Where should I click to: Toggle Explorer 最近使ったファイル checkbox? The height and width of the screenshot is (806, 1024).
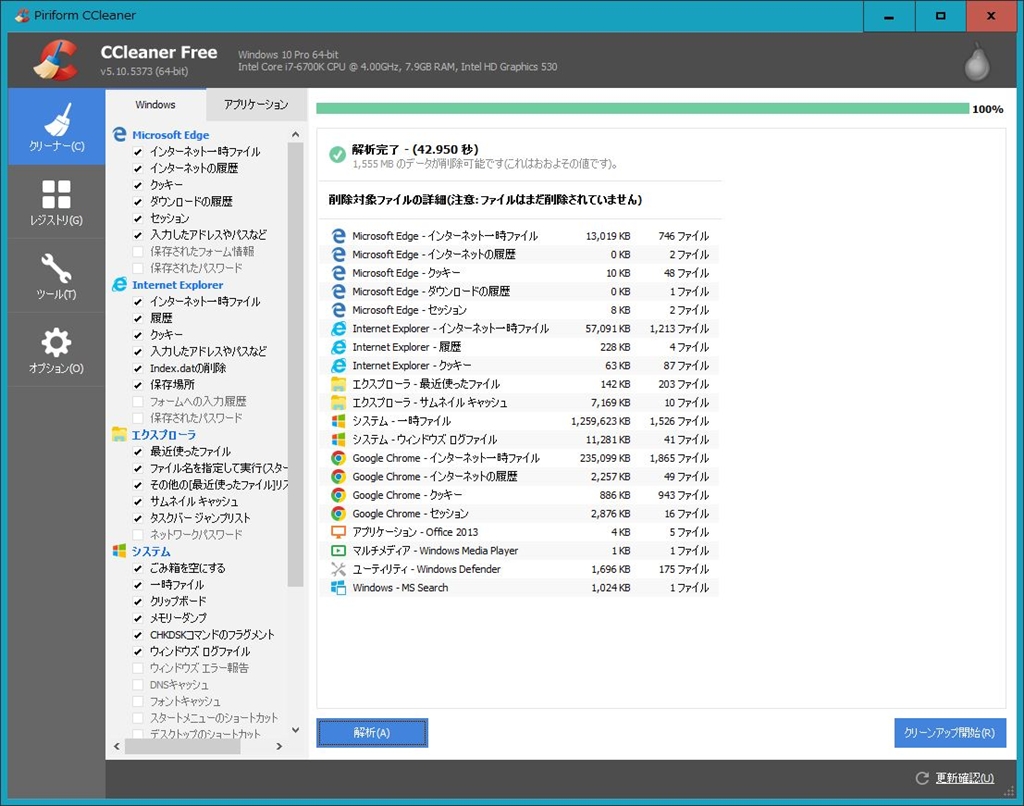point(138,451)
